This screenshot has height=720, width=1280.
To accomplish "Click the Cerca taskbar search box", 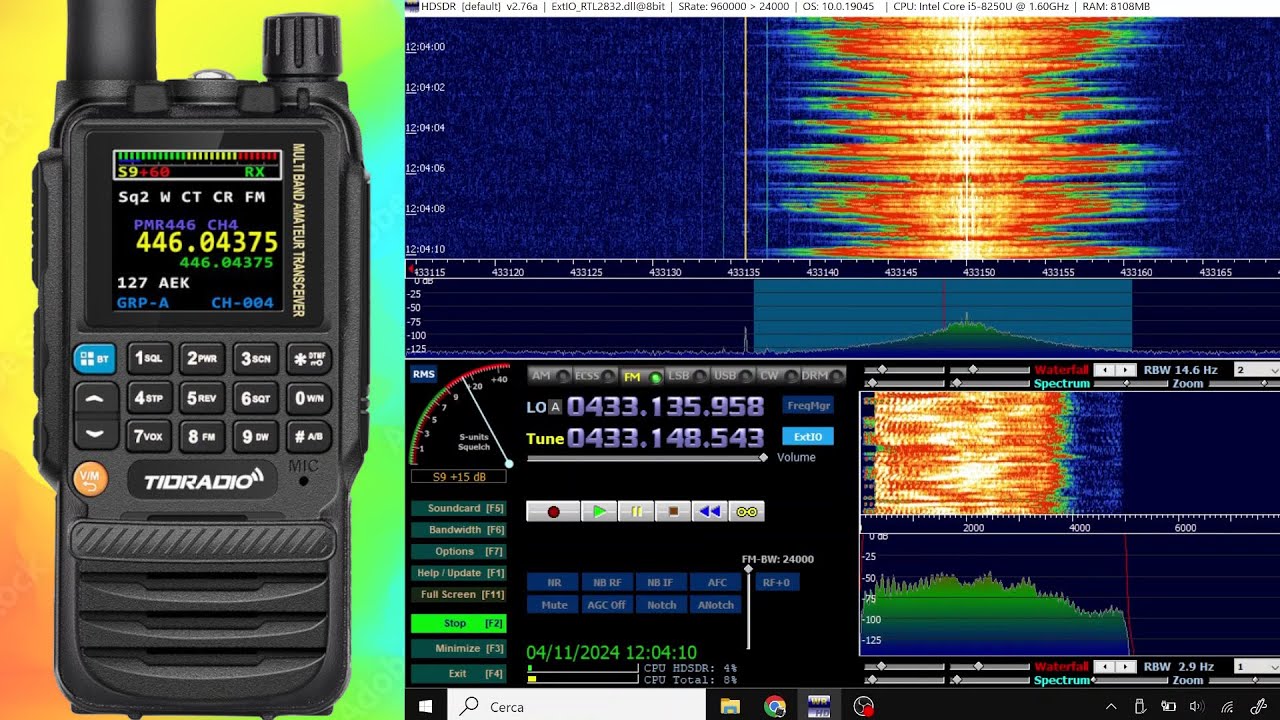I will [x=575, y=706].
